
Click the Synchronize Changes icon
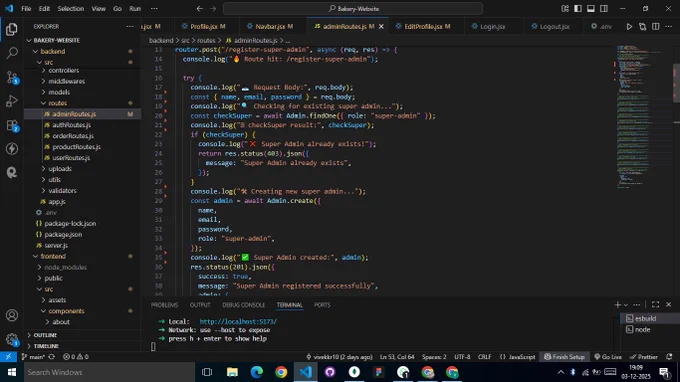pos(52,357)
